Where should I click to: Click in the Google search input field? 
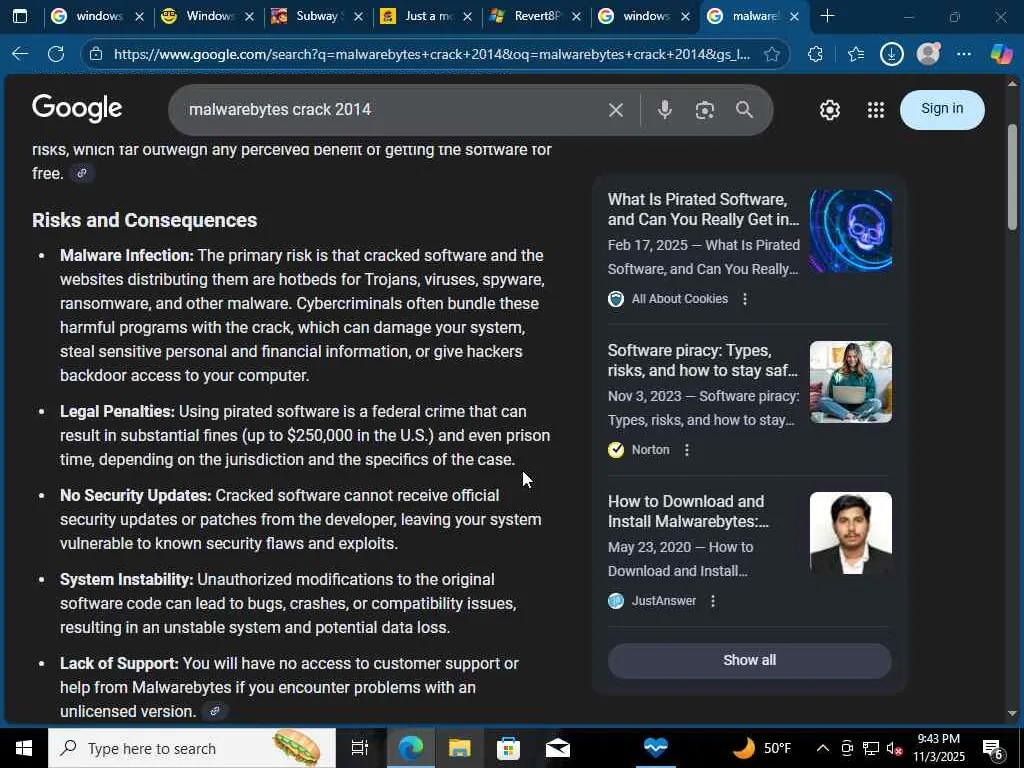coord(392,110)
